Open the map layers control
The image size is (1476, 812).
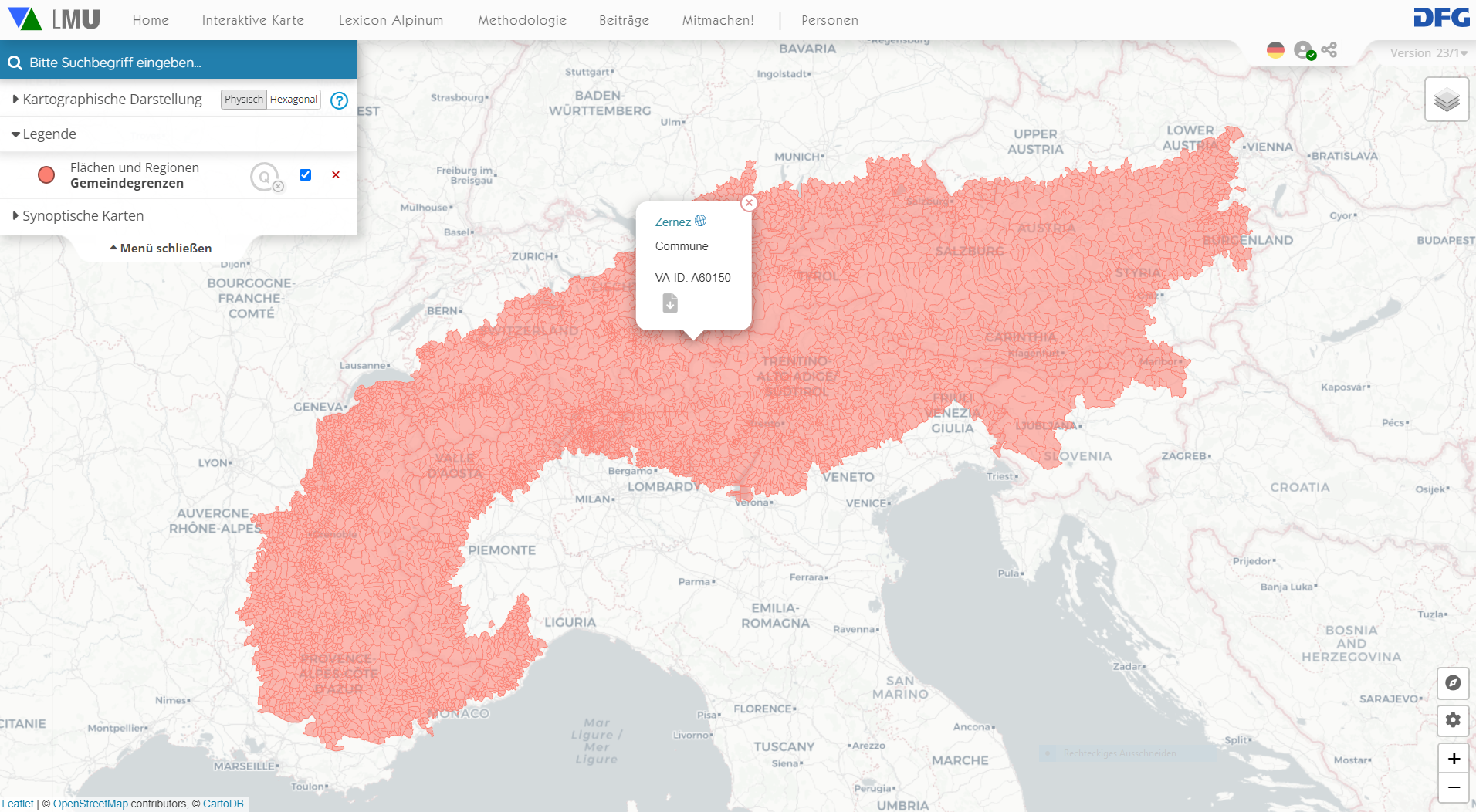click(1446, 100)
